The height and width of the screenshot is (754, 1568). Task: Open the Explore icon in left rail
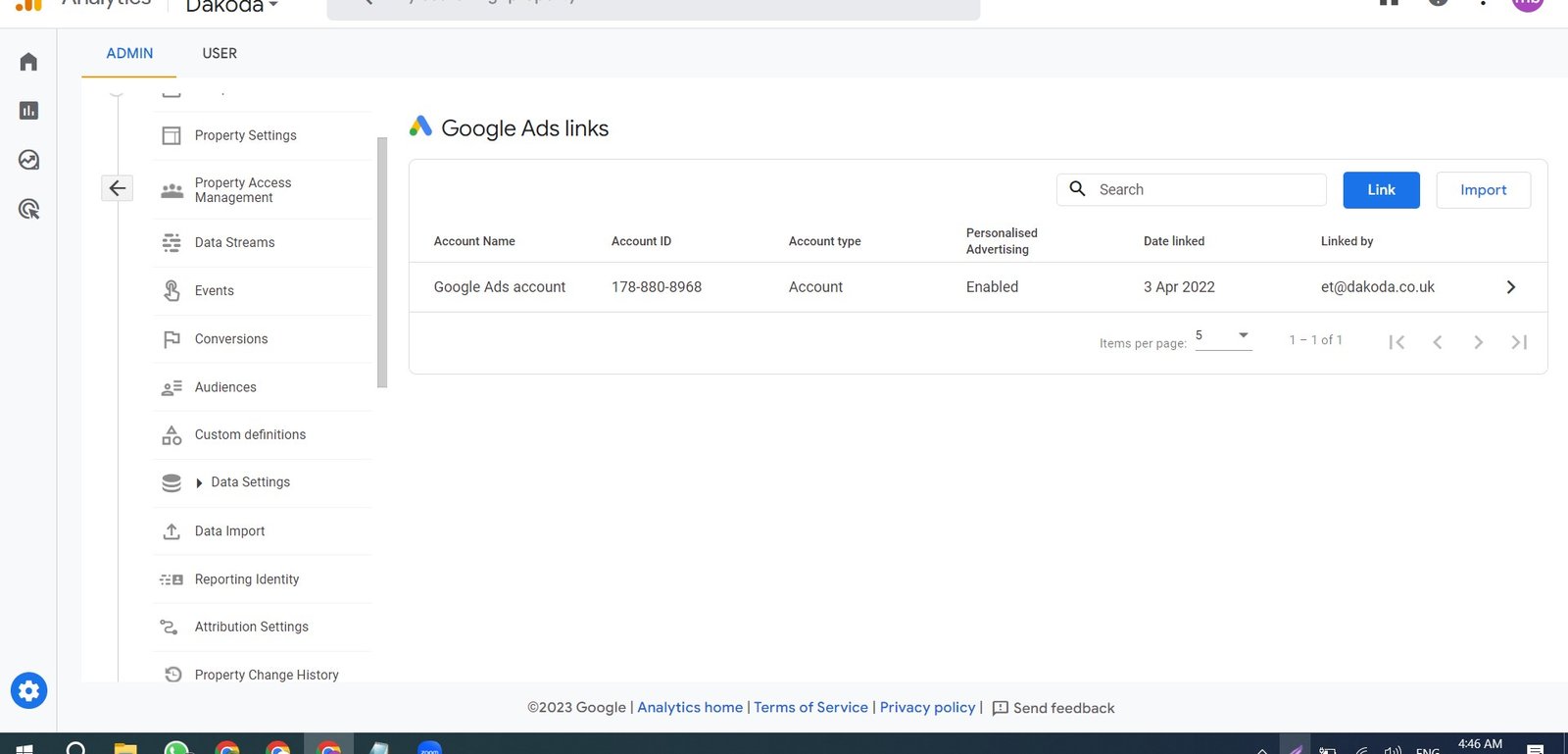pyautogui.click(x=28, y=160)
